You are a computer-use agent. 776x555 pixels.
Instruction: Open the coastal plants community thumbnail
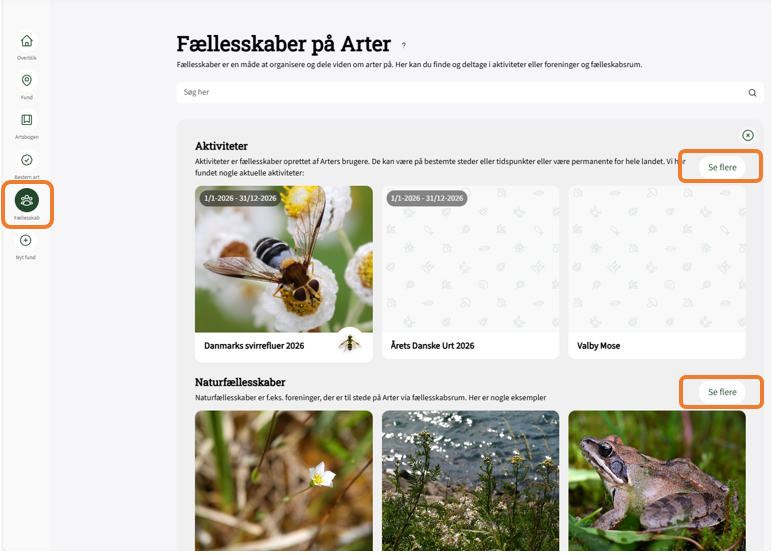pos(470,480)
